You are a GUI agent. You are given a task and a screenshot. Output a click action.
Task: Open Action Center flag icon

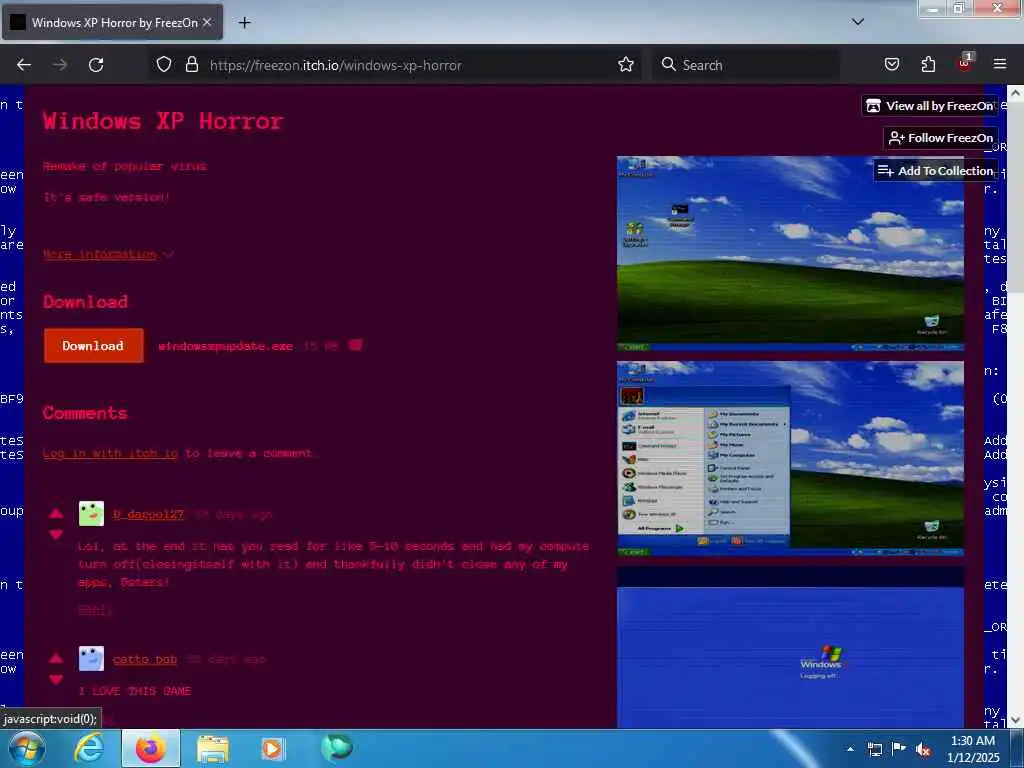899,749
